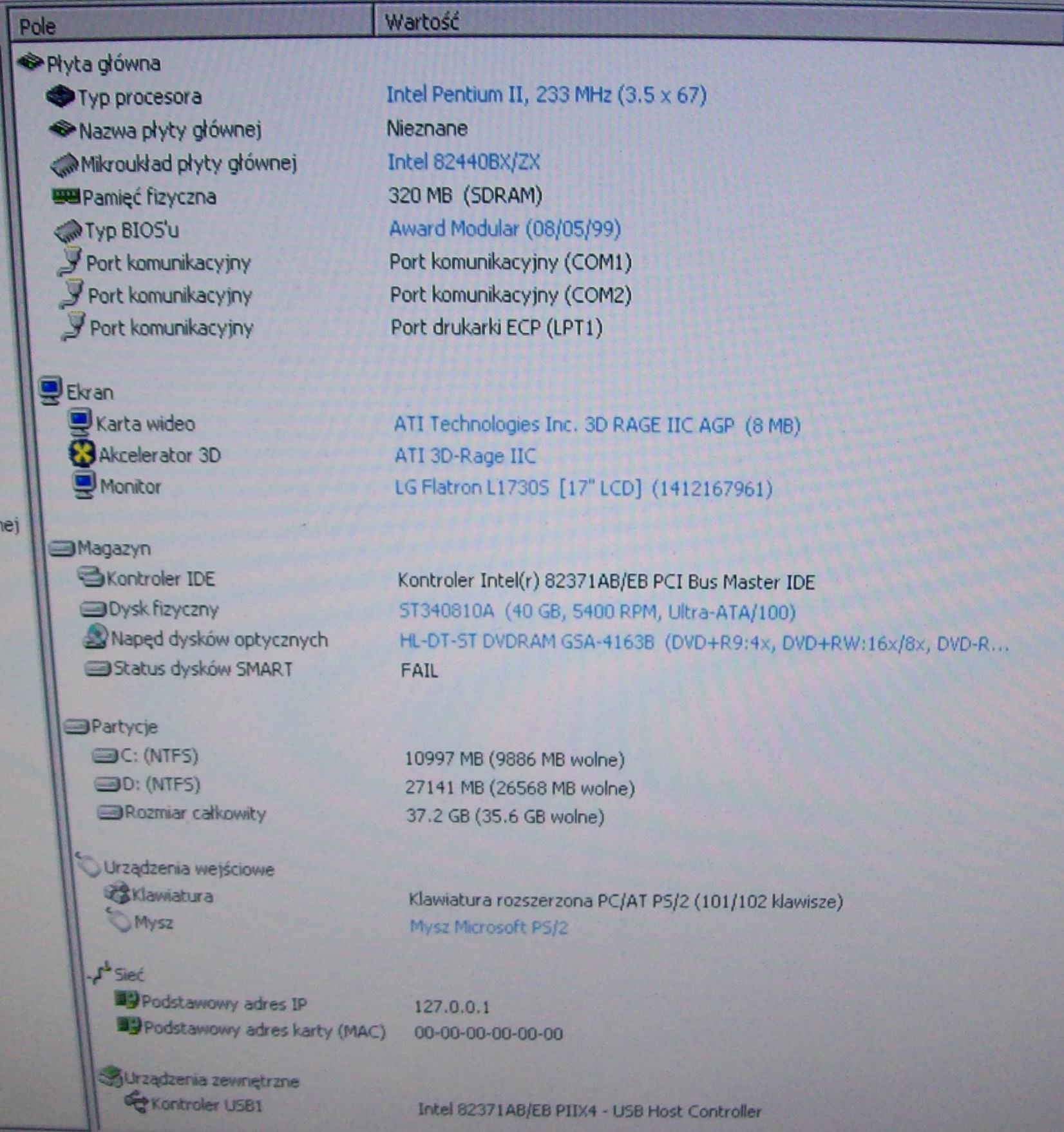
Task: Open the ST340810A hard disk link
Action: tap(597, 611)
